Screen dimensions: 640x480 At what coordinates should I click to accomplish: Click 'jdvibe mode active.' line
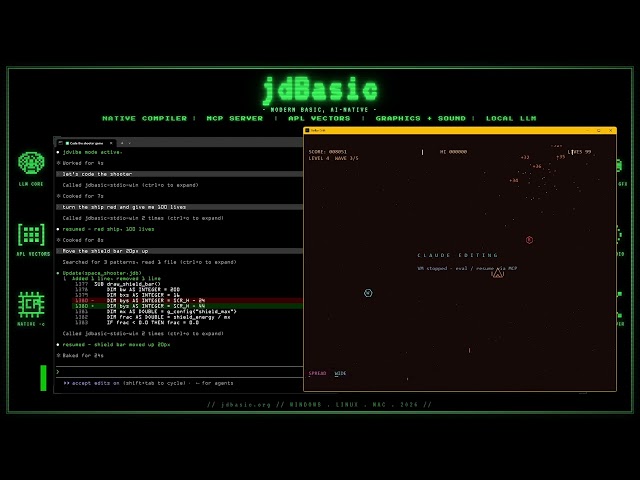click(92, 152)
